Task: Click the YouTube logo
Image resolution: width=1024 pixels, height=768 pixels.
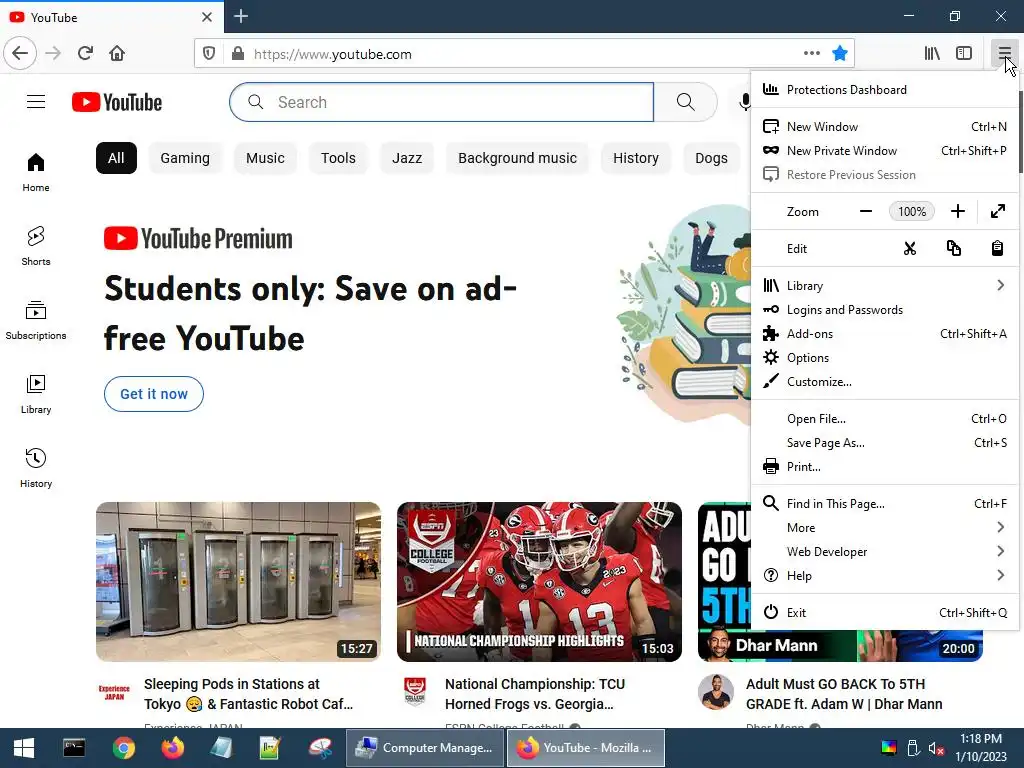Action: pyautogui.click(x=117, y=102)
